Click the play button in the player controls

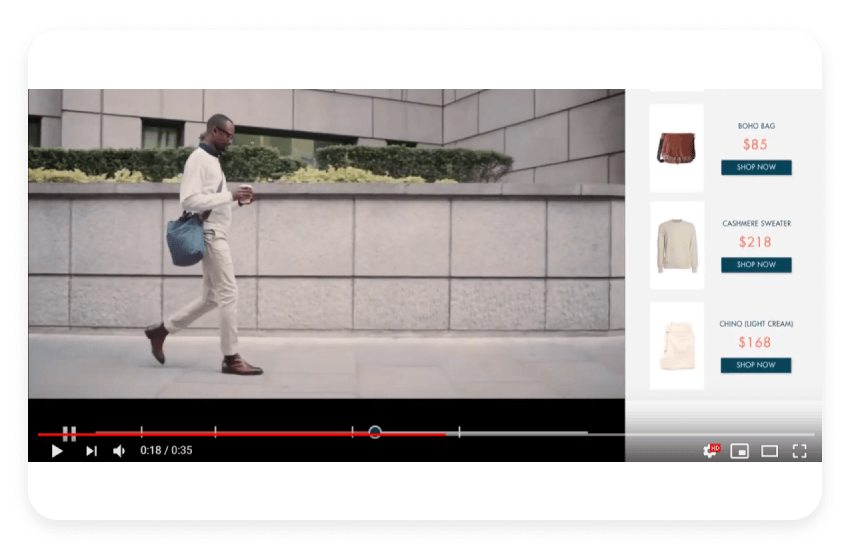pyautogui.click(x=57, y=451)
